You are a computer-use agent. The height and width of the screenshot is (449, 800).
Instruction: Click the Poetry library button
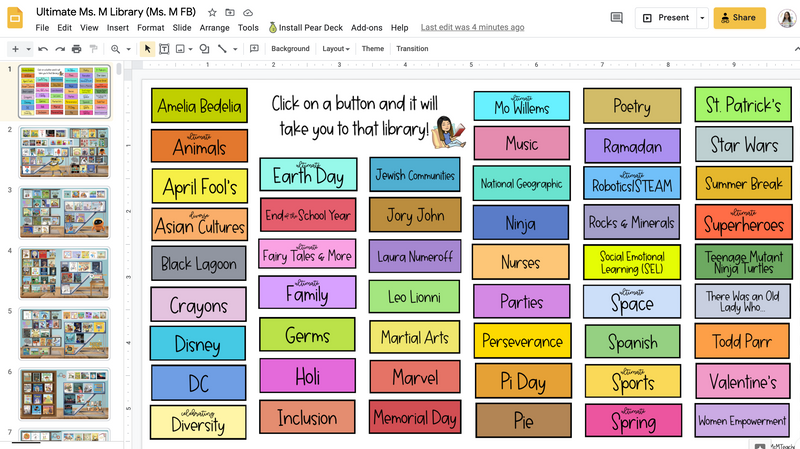[x=632, y=106]
